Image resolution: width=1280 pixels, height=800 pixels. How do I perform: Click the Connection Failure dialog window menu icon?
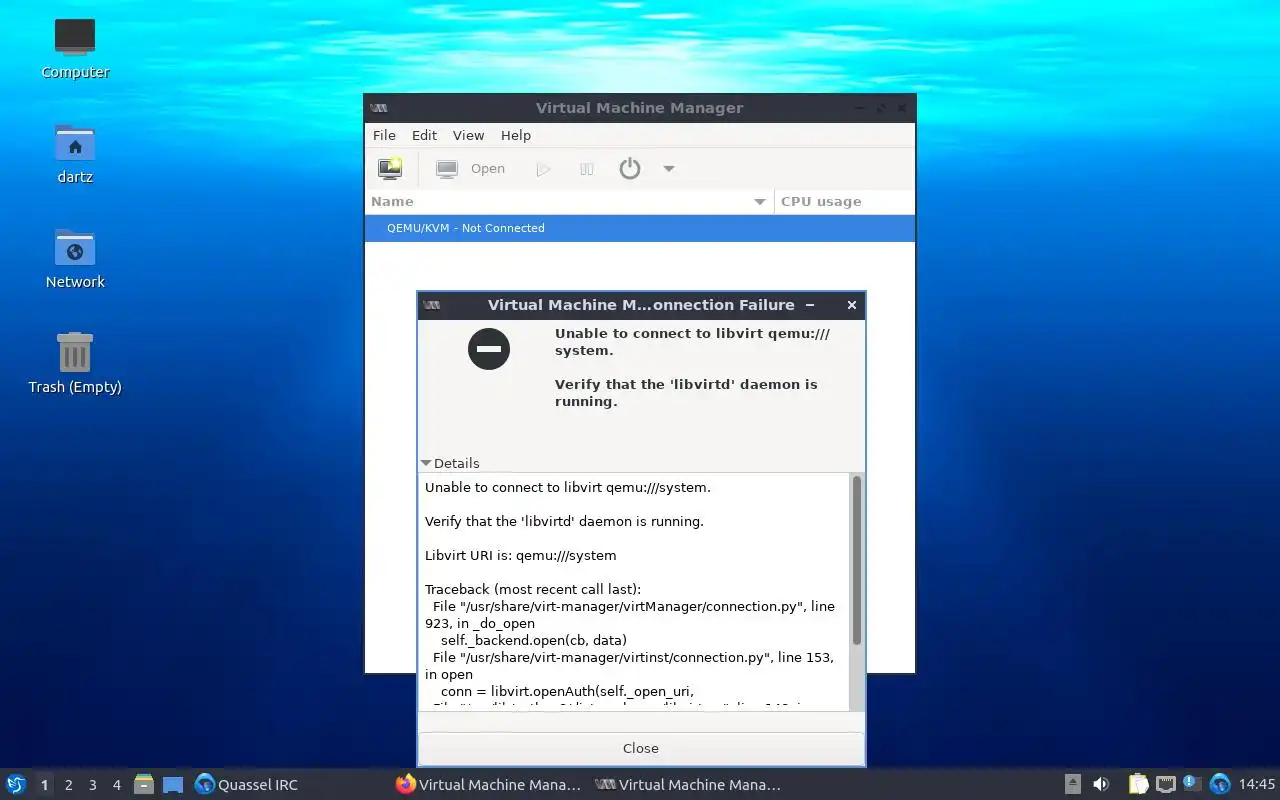432,305
